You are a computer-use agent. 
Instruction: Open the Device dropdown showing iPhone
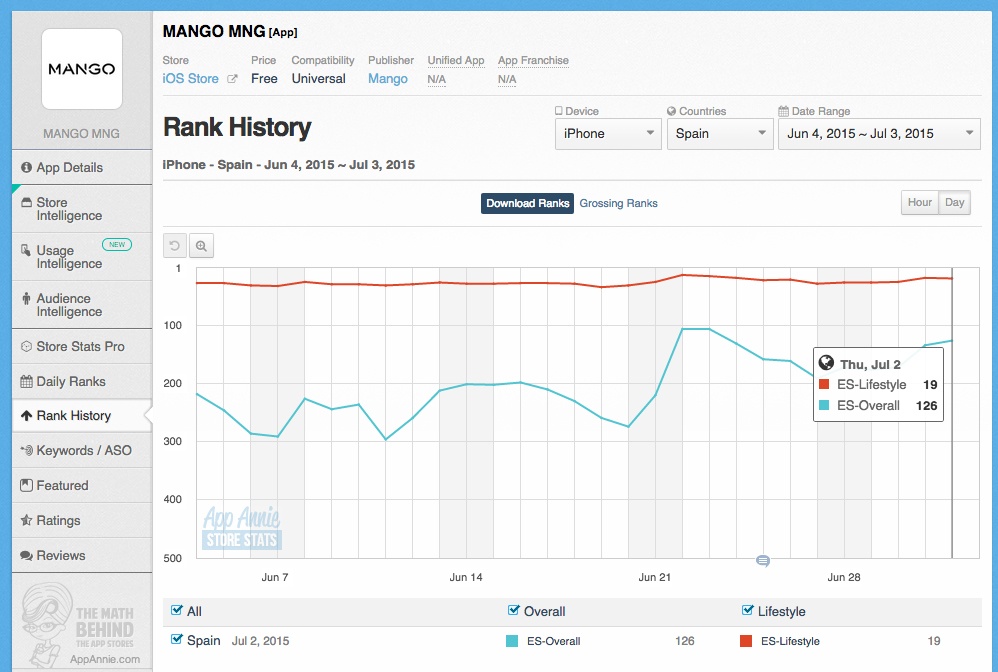pos(608,134)
